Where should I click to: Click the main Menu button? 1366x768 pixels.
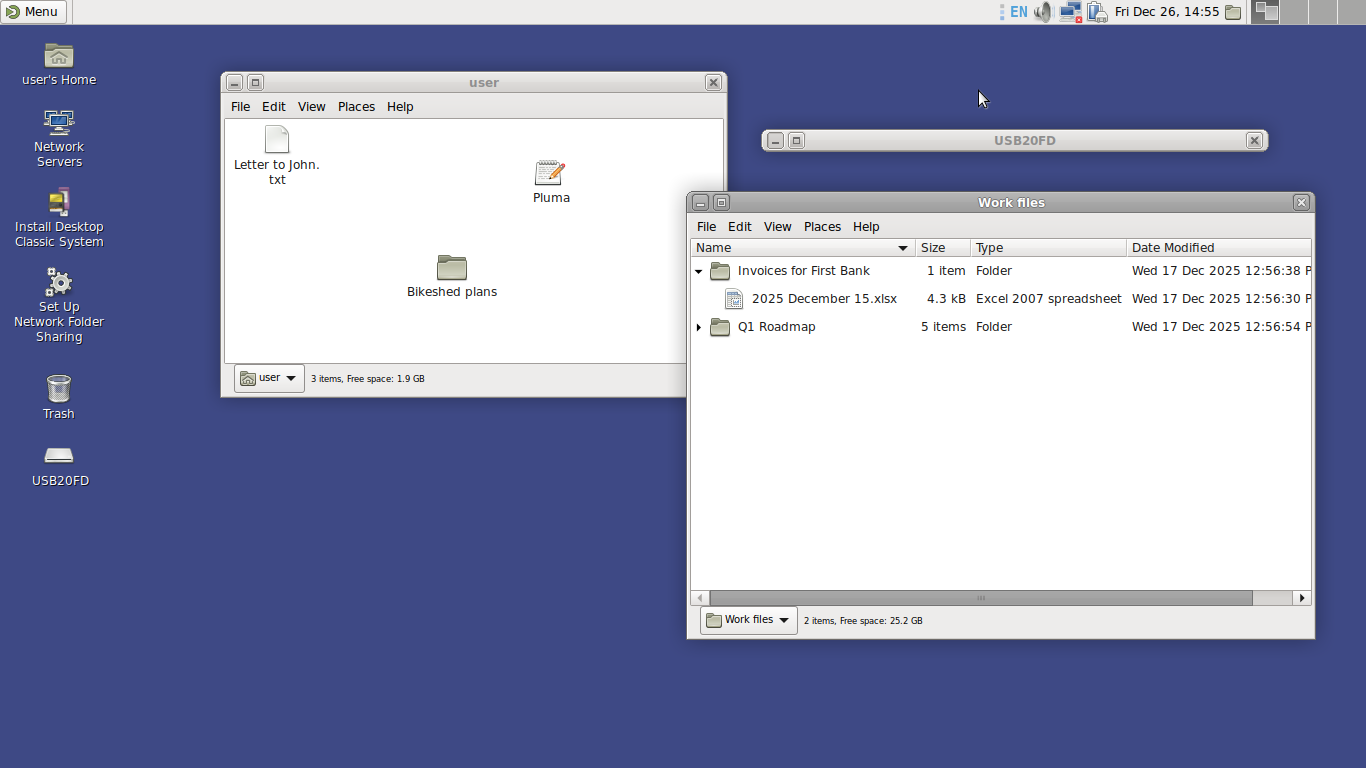point(33,12)
